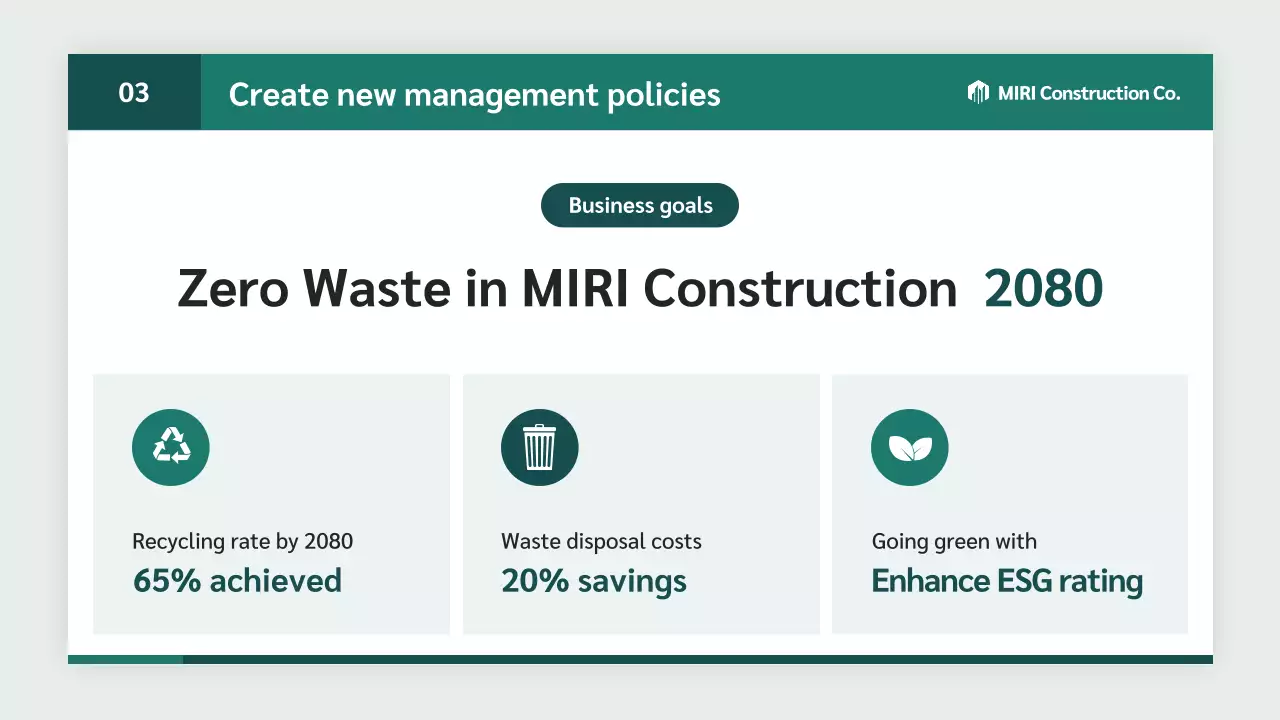Select the Create new management policies title
The height and width of the screenshot is (720, 1280).
[474, 94]
